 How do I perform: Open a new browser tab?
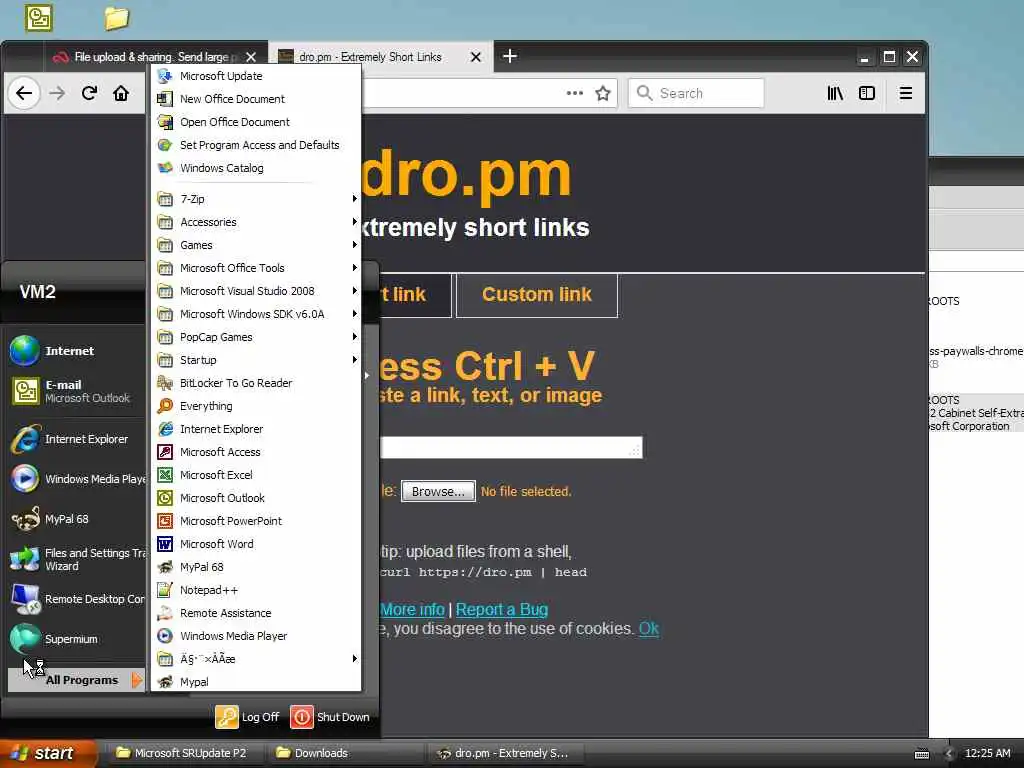[510, 57]
